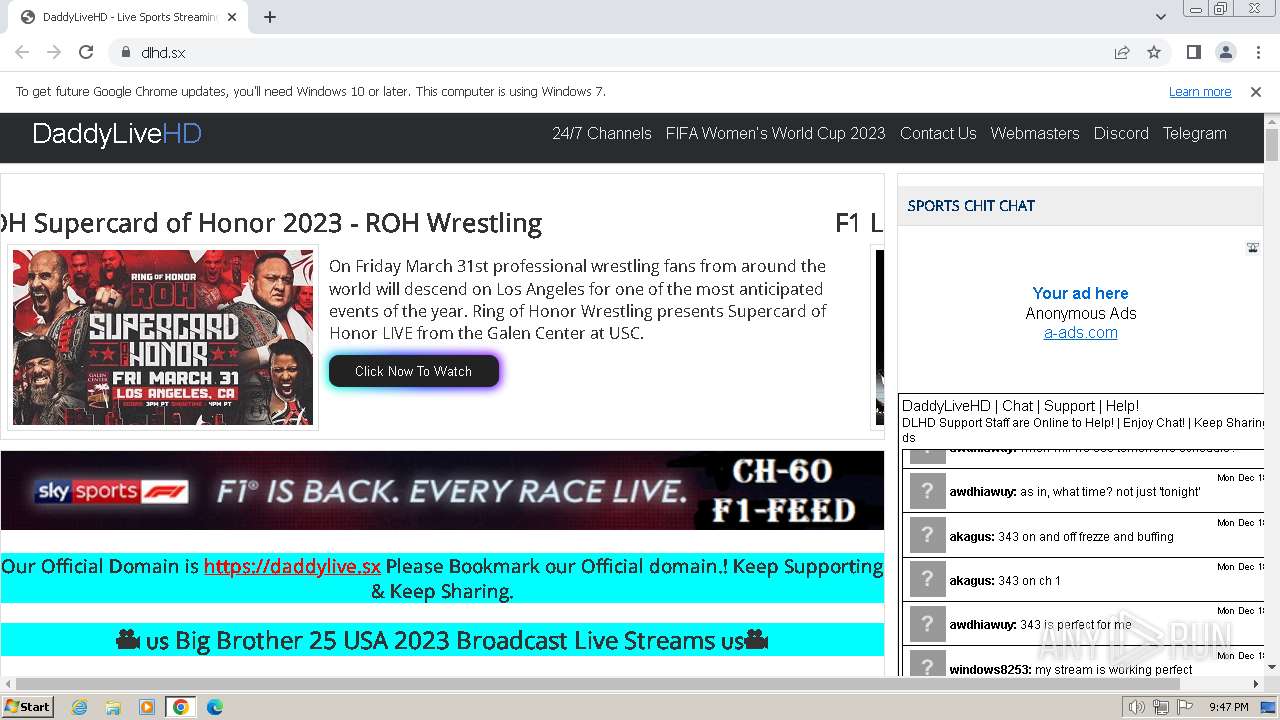This screenshot has width=1280, height=720.
Task: Launch Internet Explorer from taskbar
Action: coord(80,707)
